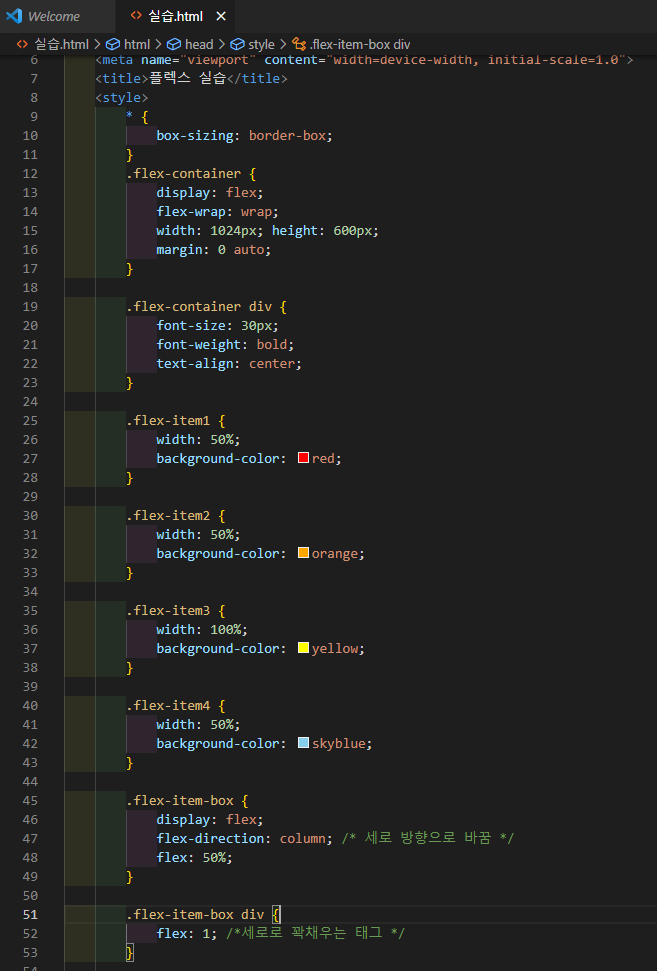
Task: Click the 'orange' color name text
Action: tap(334, 554)
